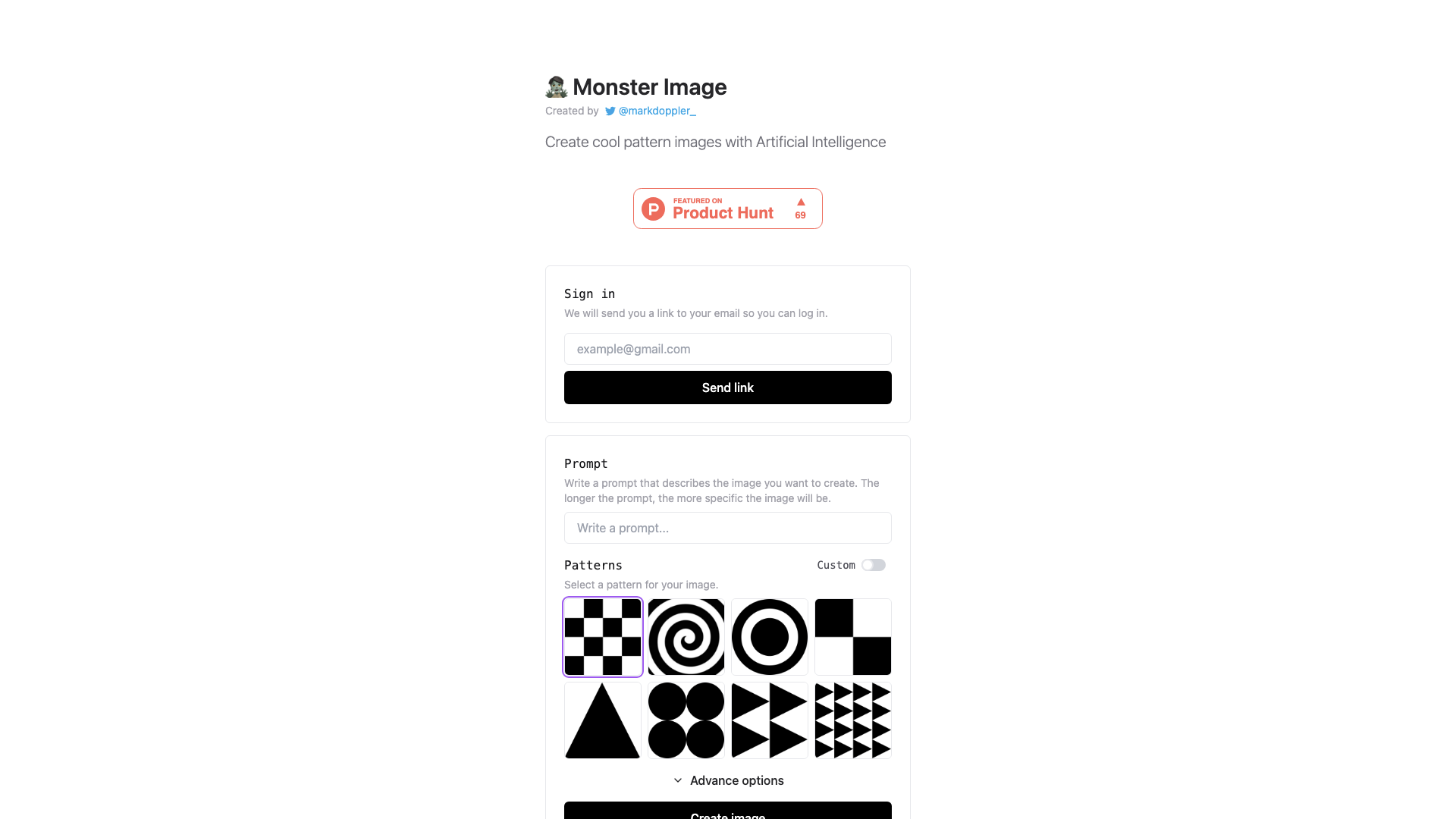Click the prompt text input field

click(727, 527)
